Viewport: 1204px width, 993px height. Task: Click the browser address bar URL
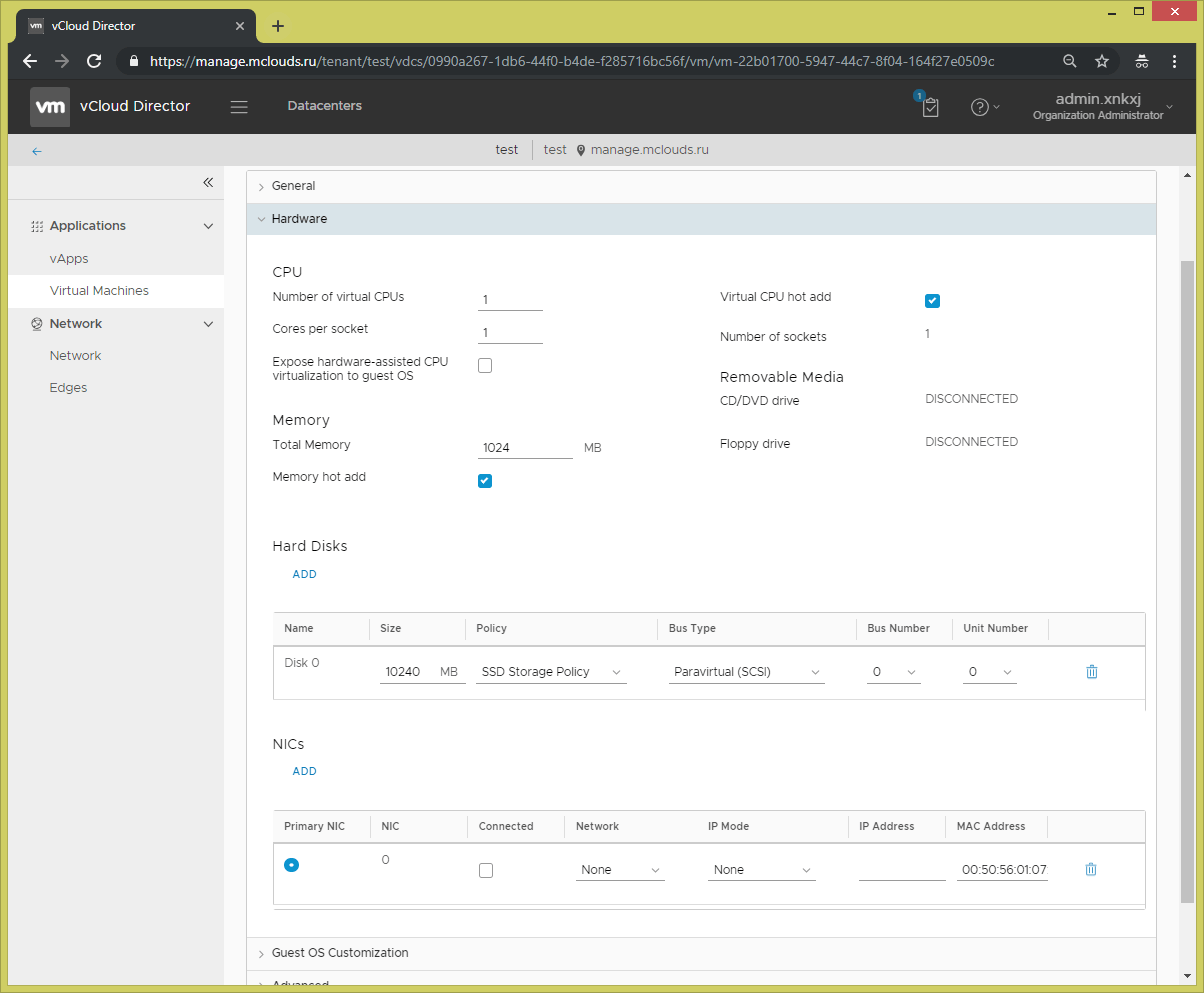tap(572, 61)
